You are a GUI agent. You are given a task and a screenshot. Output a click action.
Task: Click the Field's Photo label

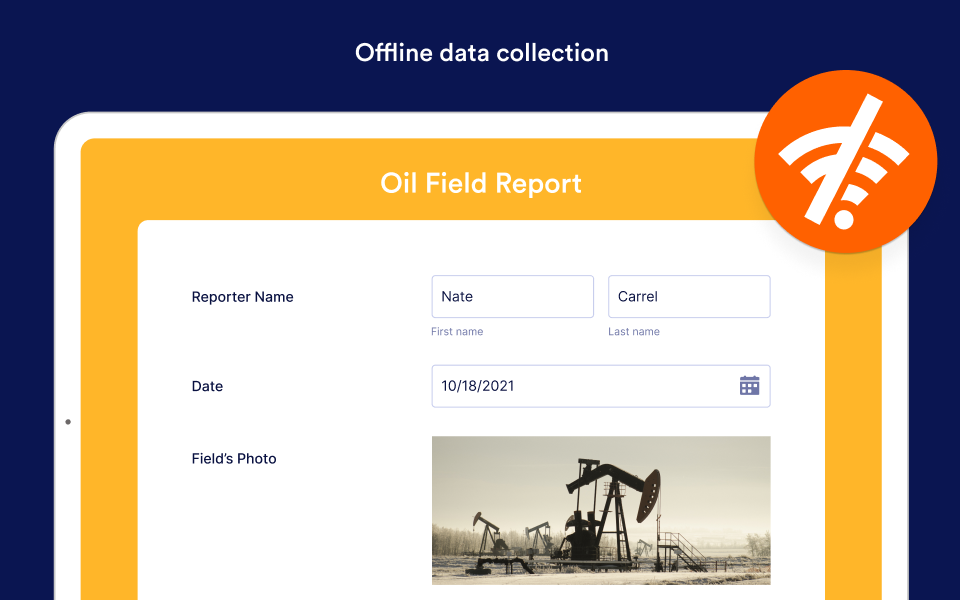[234, 459]
